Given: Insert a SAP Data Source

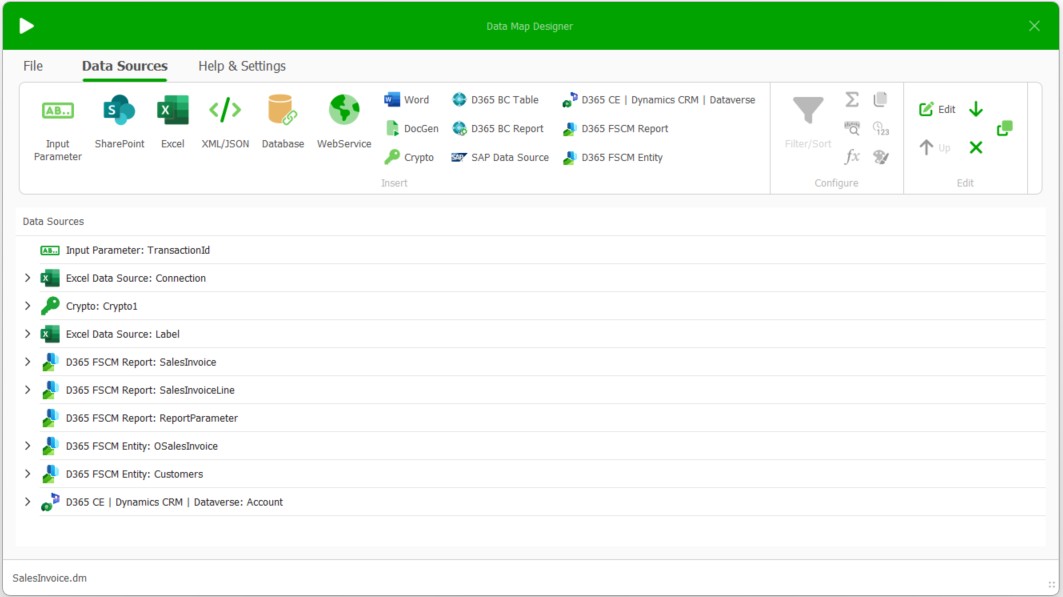Looking at the screenshot, I should pyautogui.click(x=500, y=157).
